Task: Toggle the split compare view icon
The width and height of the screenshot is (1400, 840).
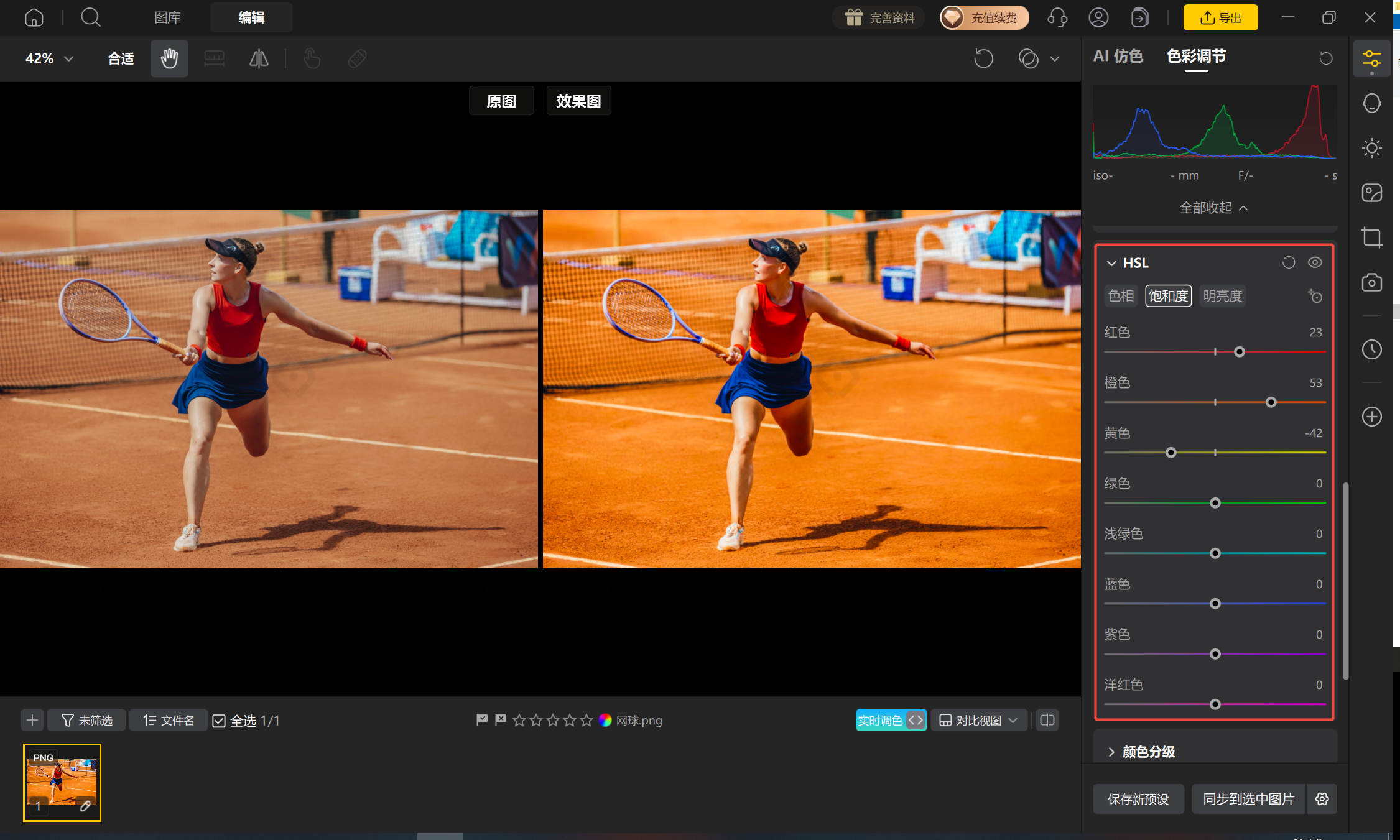Action: point(1047,720)
